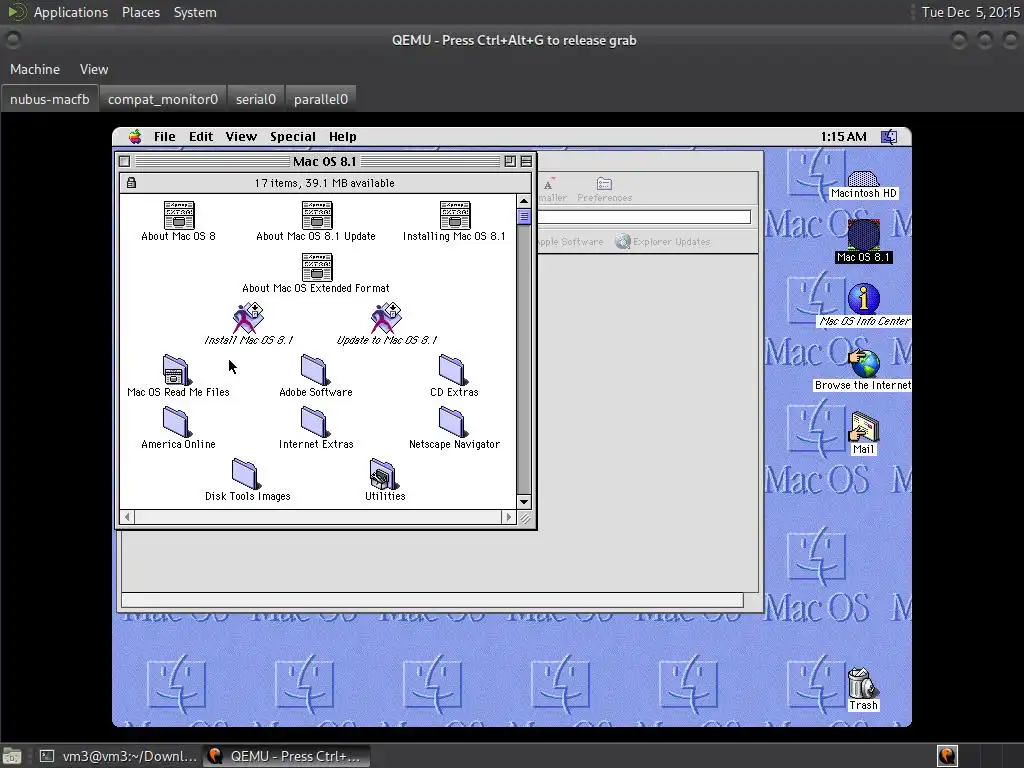1024x768 pixels.
Task: Select the Disk Tools Images folder
Action: [246, 475]
